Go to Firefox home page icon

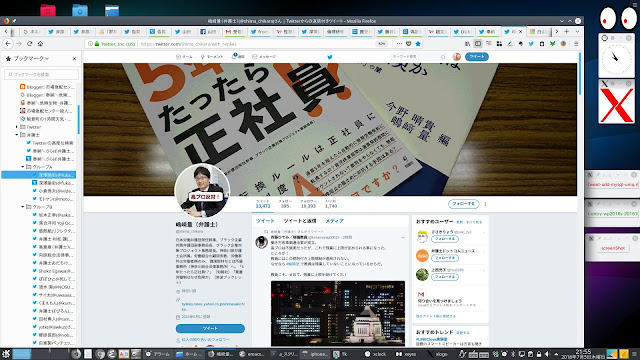40,44
